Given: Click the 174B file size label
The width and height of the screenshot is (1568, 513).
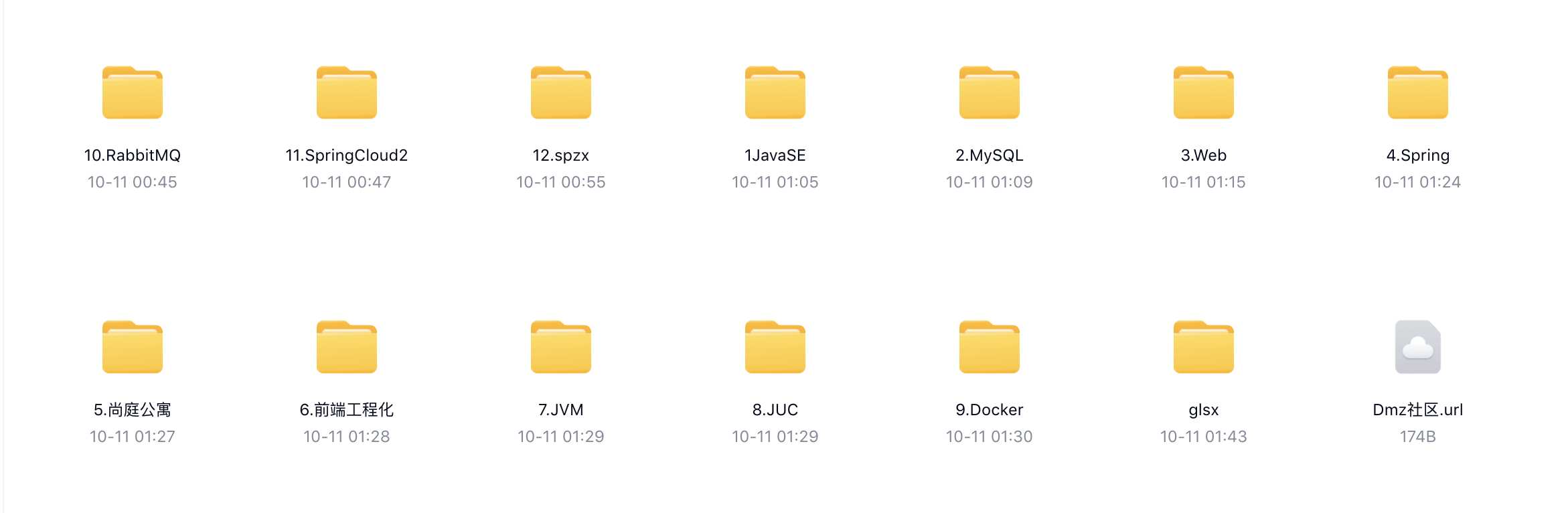Looking at the screenshot, I should coord(1418,437).
